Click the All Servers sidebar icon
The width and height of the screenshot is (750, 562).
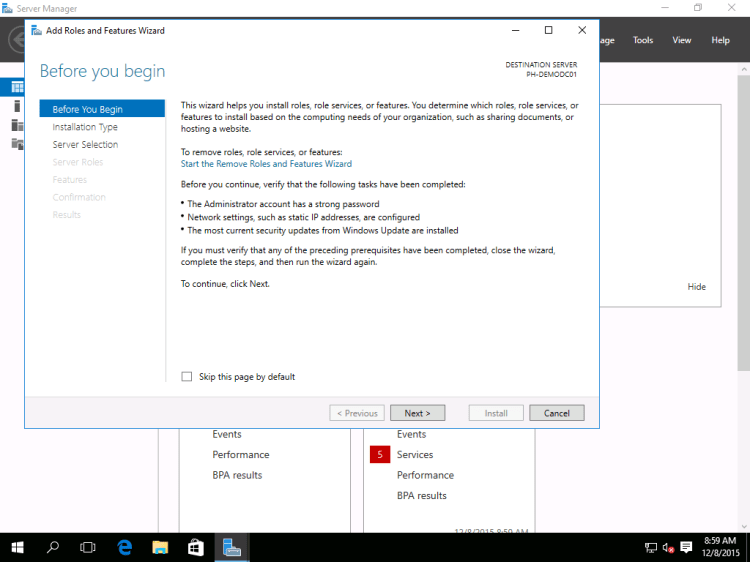16,125
